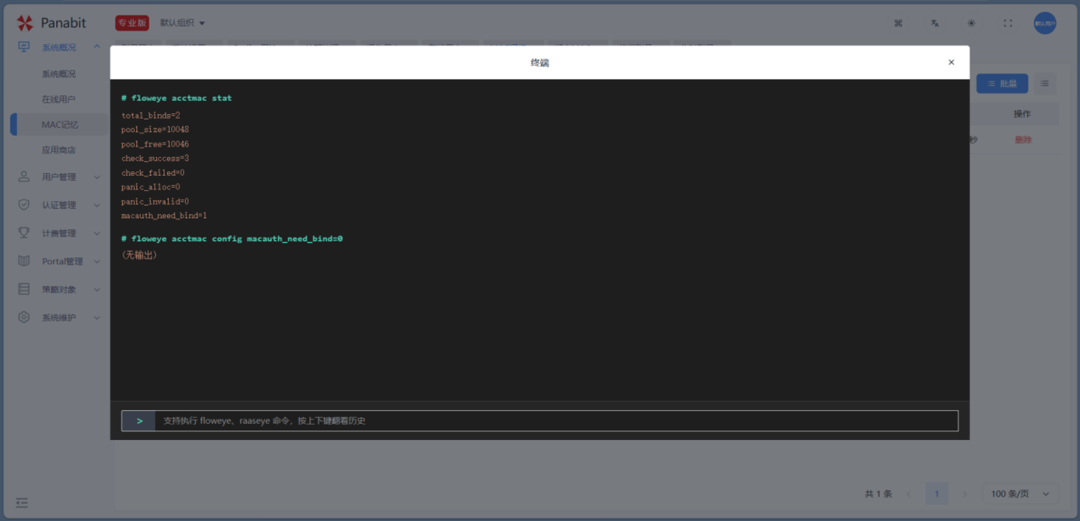Click the 终端 dialog title
1080x521 pixels.
539,63
